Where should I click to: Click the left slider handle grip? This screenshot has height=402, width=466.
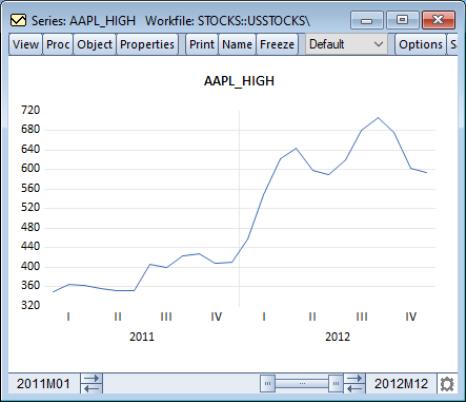pyautogui.click(x=268, y=384)
